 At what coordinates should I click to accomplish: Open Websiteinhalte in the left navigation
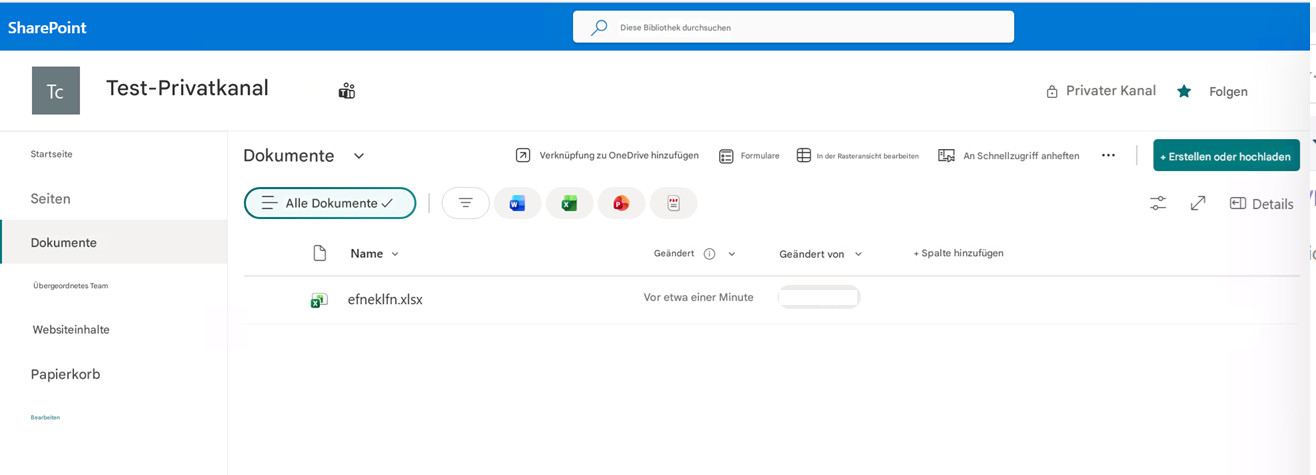(x=71, y=330)
